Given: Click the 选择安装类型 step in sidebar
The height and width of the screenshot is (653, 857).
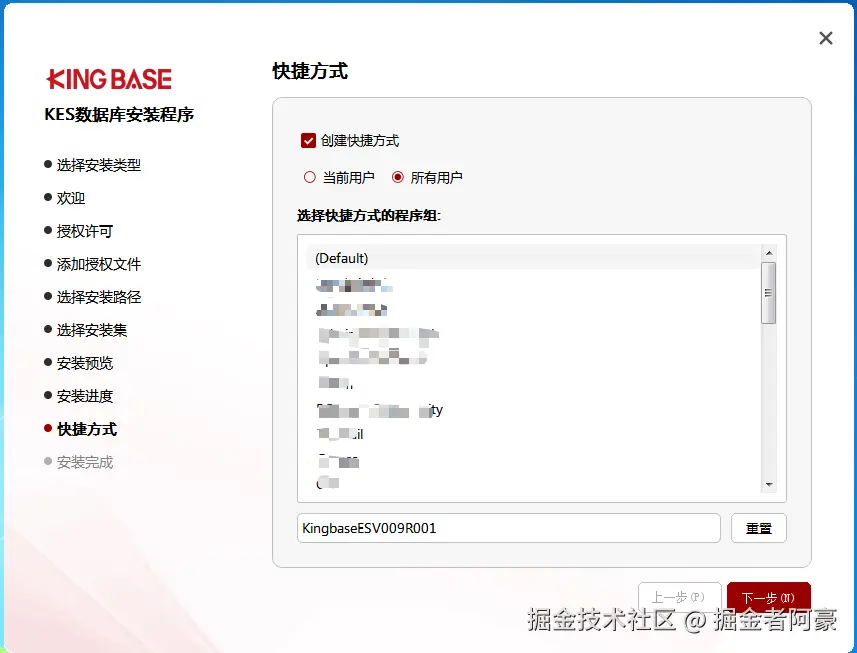Looking at the screenshot, I should coord(93,165).
